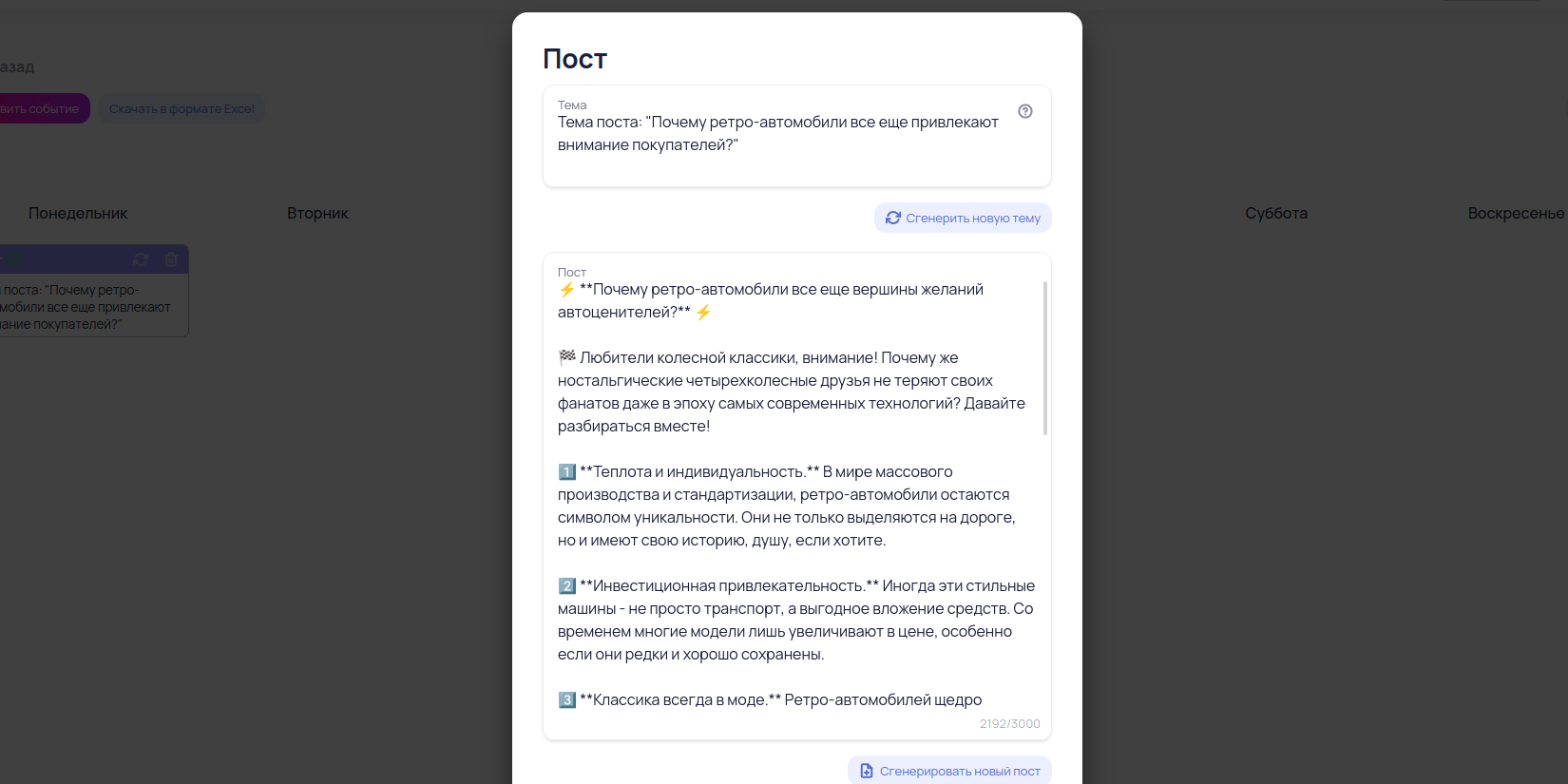Click the green checkmark on the Monday card
Screen dimensions: 1568x784
[15, 259]
